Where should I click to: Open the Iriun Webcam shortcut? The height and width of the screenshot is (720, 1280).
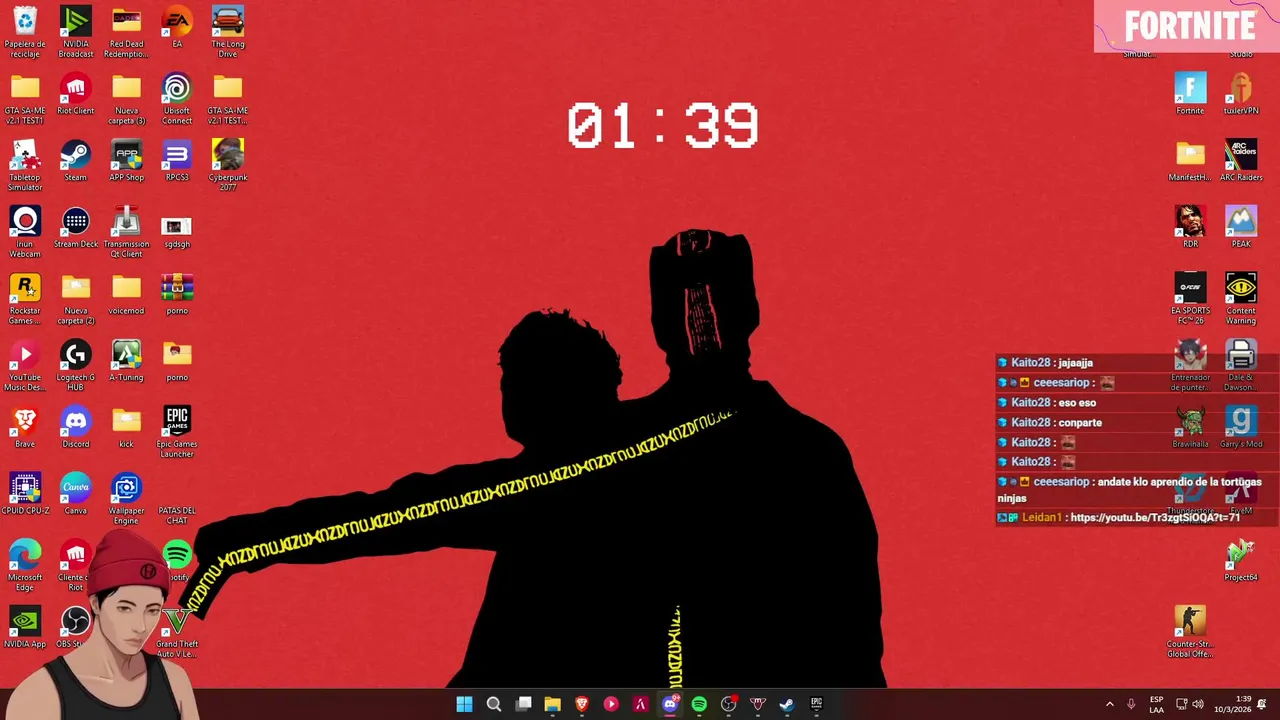25,232
